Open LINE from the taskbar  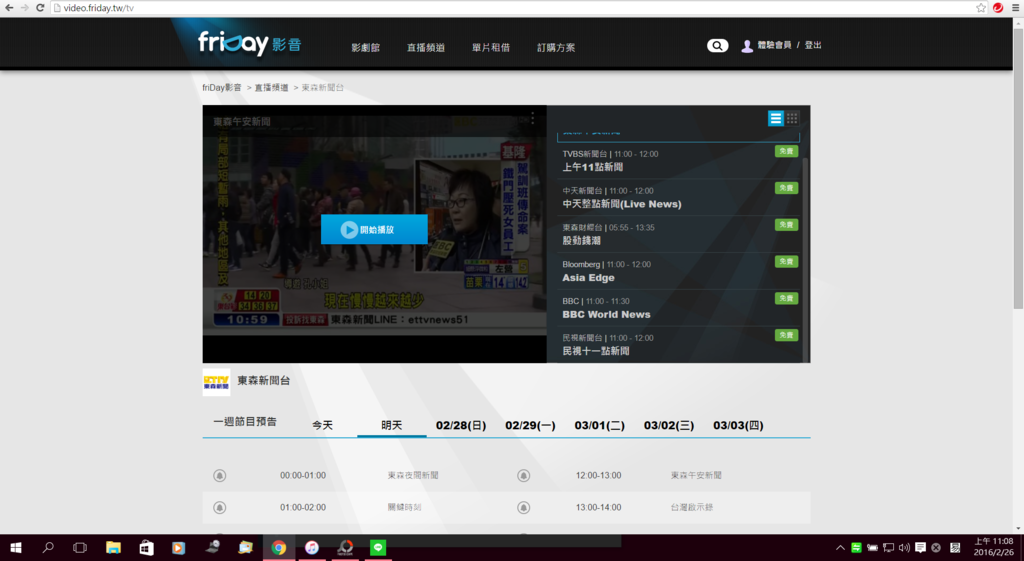coord(378,547)
